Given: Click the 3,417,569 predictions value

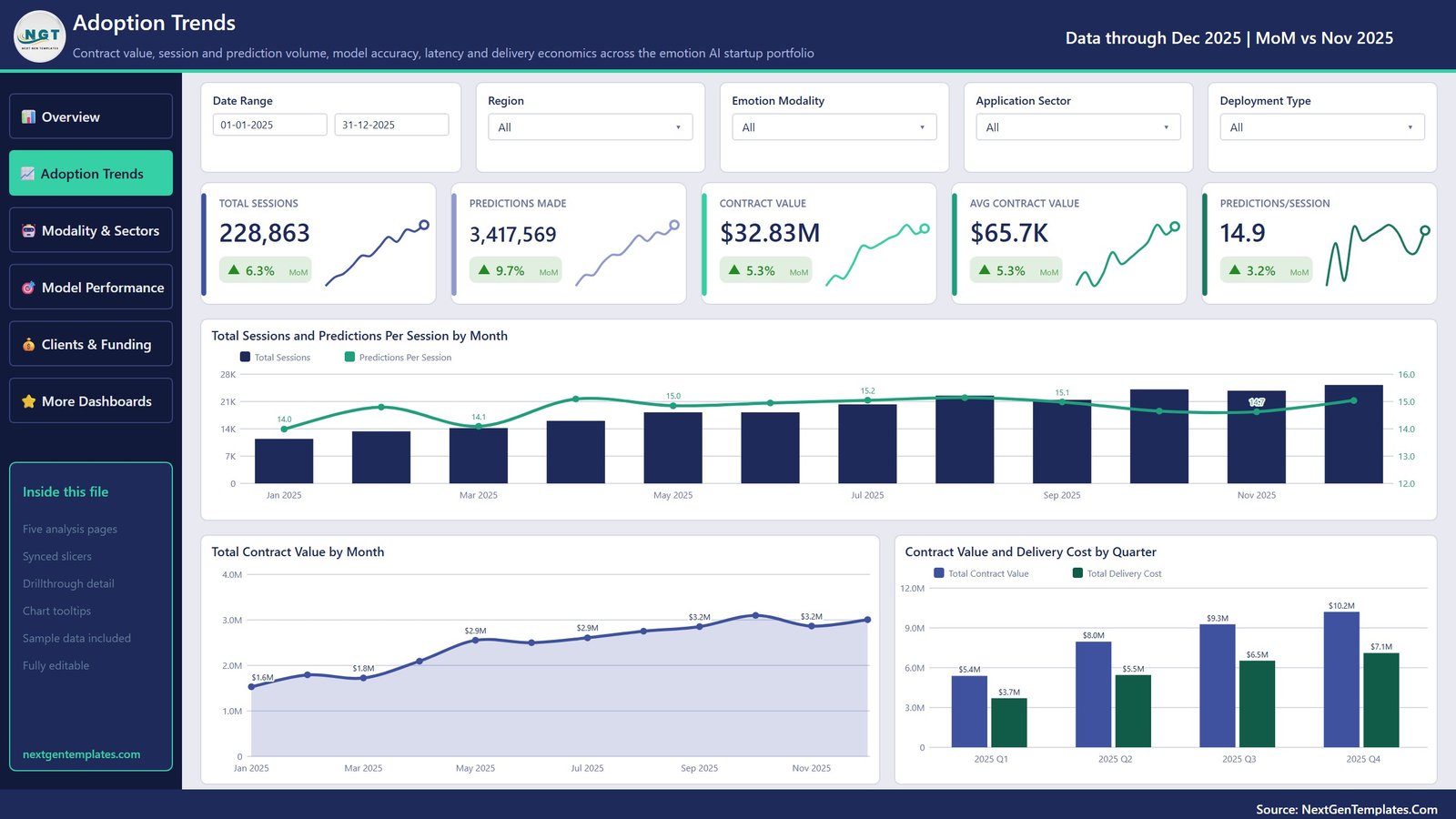Looking at the screenshot, I should (x=513, y=235).
